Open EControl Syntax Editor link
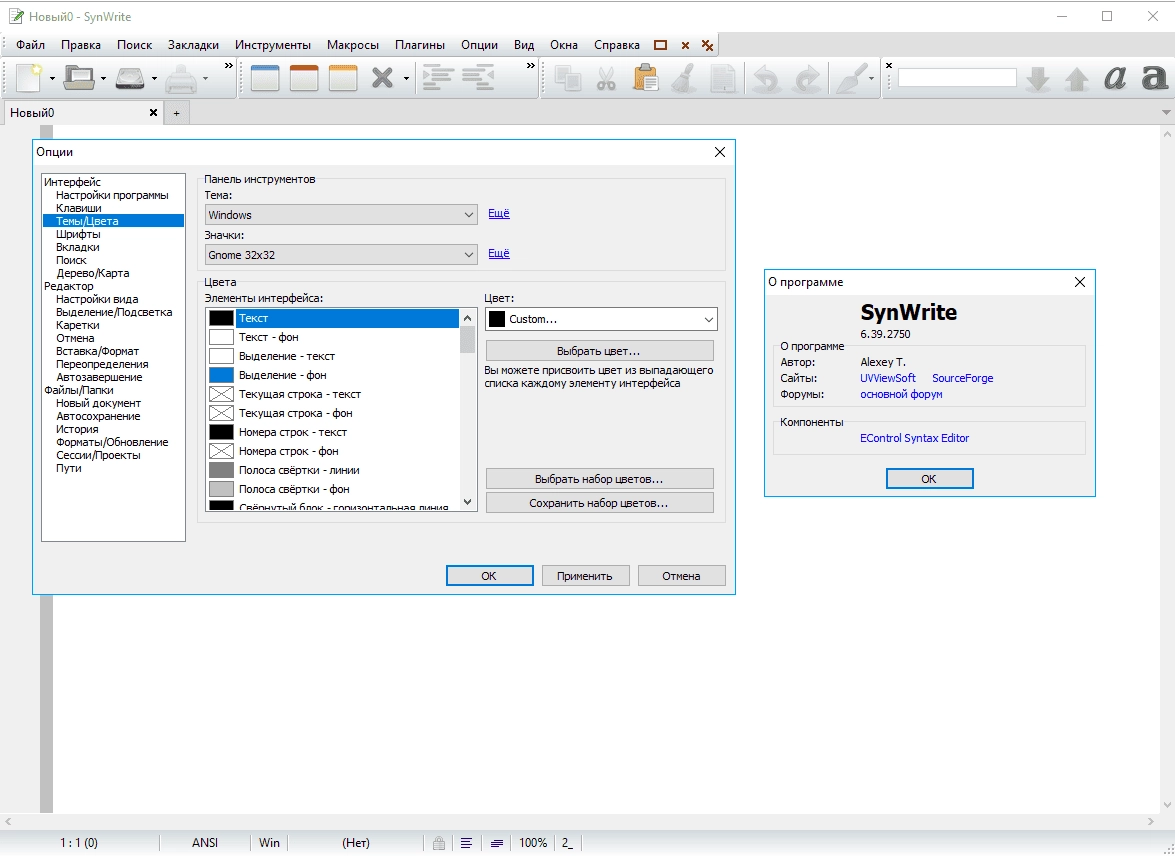The height and width of the screenshot is (856, 1175). (x=914, y=438)
